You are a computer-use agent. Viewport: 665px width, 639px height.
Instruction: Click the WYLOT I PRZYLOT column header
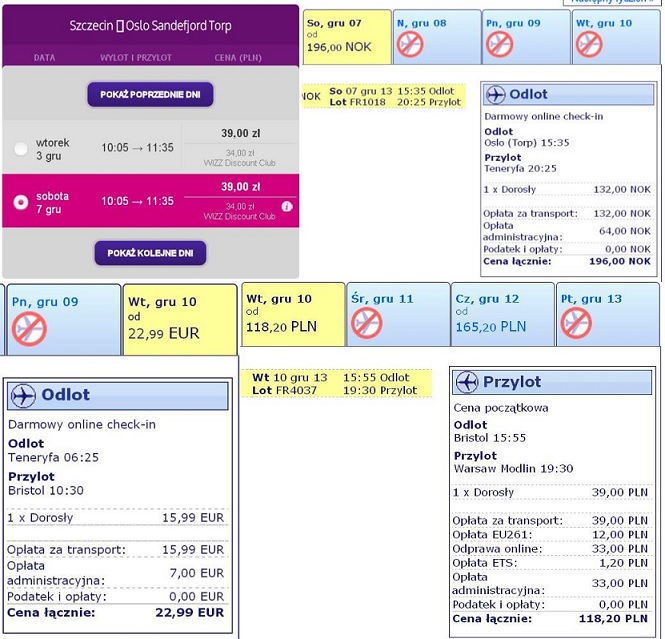(136, 58)
